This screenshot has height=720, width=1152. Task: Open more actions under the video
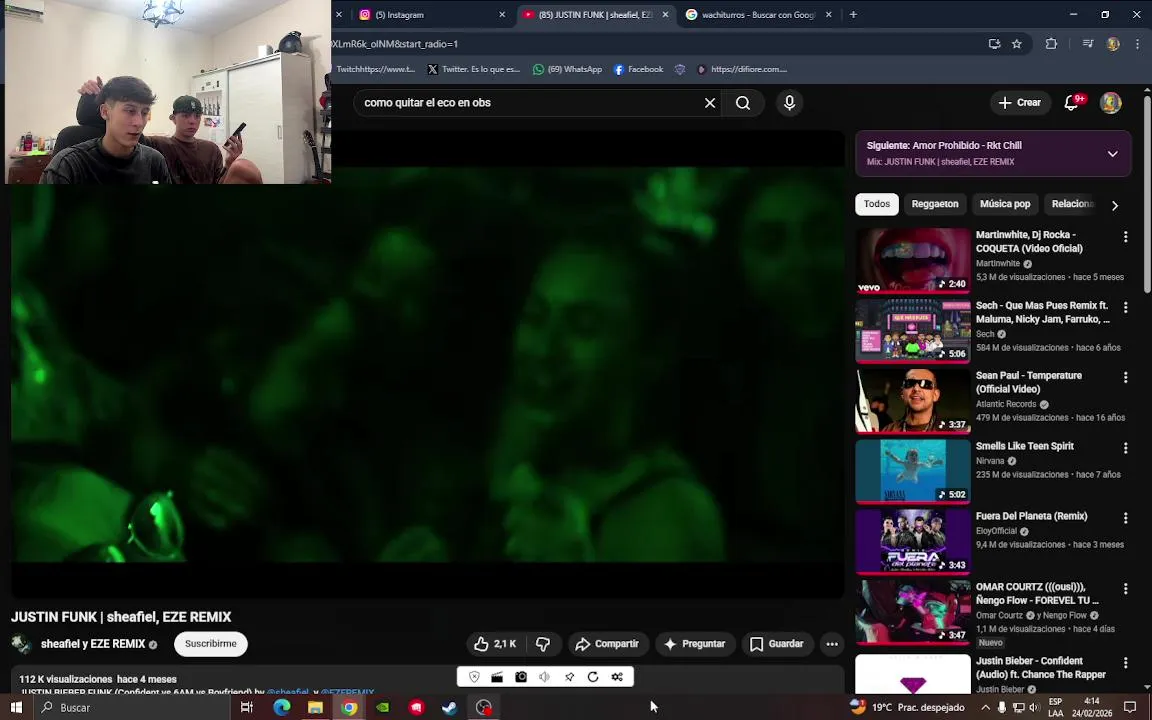pos(832,644)
